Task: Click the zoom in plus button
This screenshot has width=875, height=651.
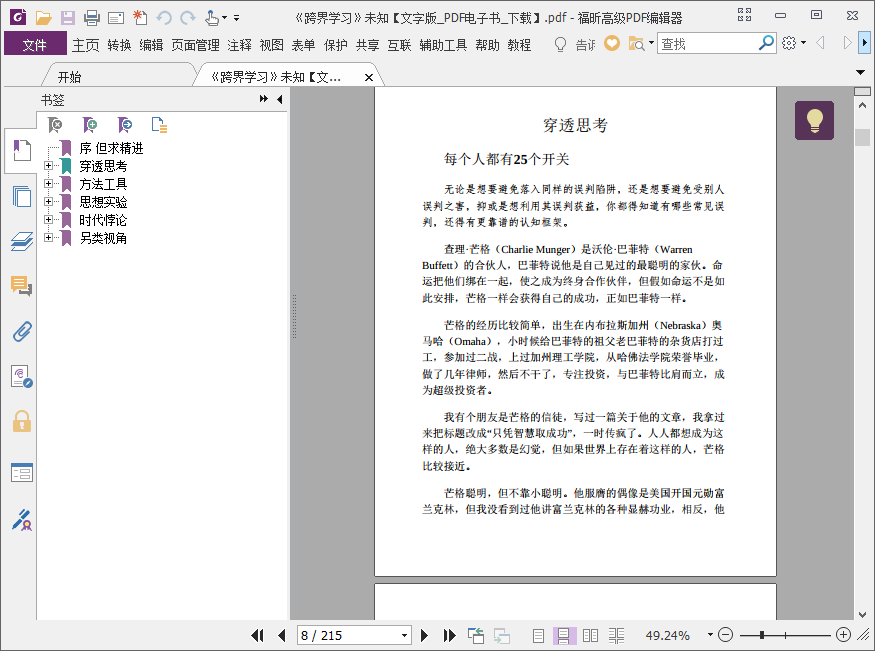Action: (843, 635)
